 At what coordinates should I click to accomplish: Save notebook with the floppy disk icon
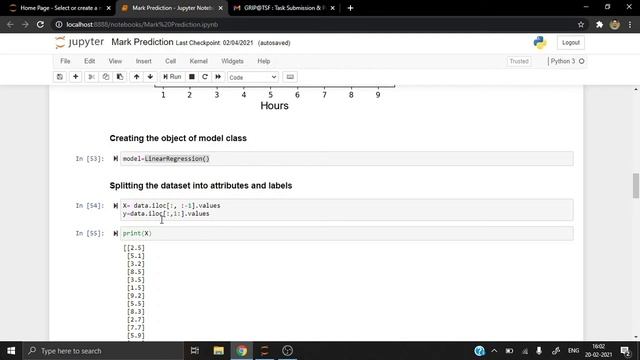(60, 77)
